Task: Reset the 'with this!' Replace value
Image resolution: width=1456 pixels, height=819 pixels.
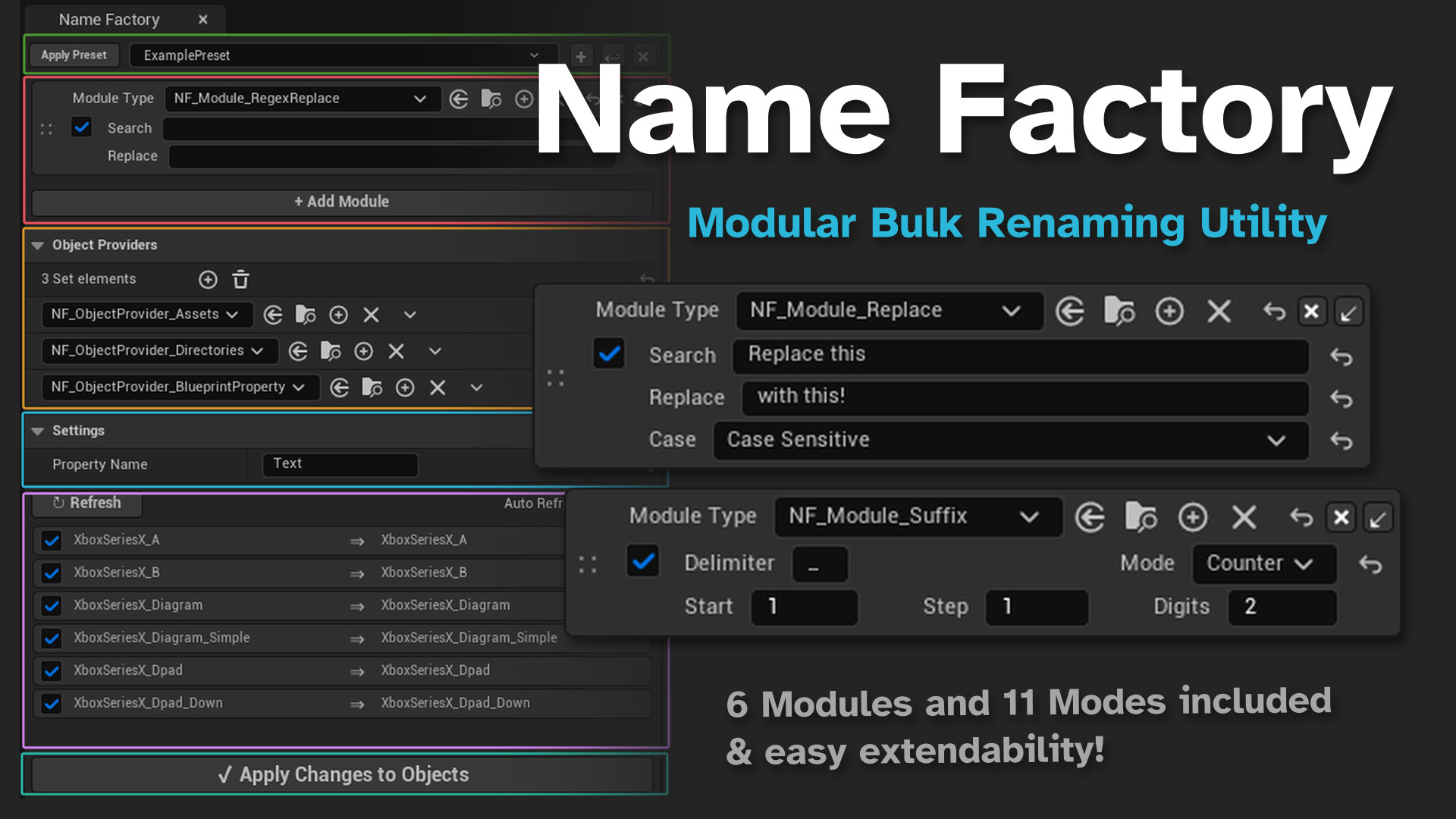Action: coord(1341,399)
